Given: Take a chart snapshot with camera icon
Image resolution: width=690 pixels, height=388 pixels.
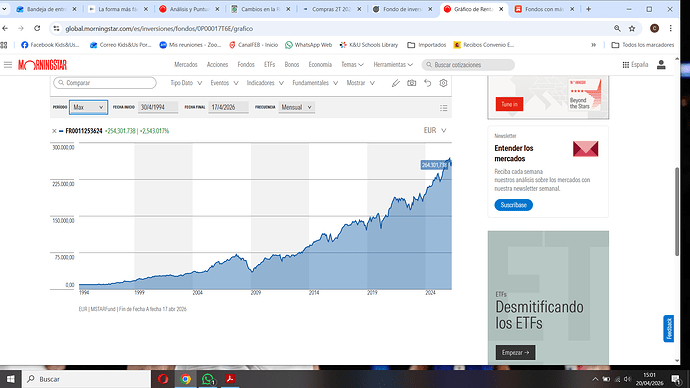Looking at the screenshot, I should 411,83.
